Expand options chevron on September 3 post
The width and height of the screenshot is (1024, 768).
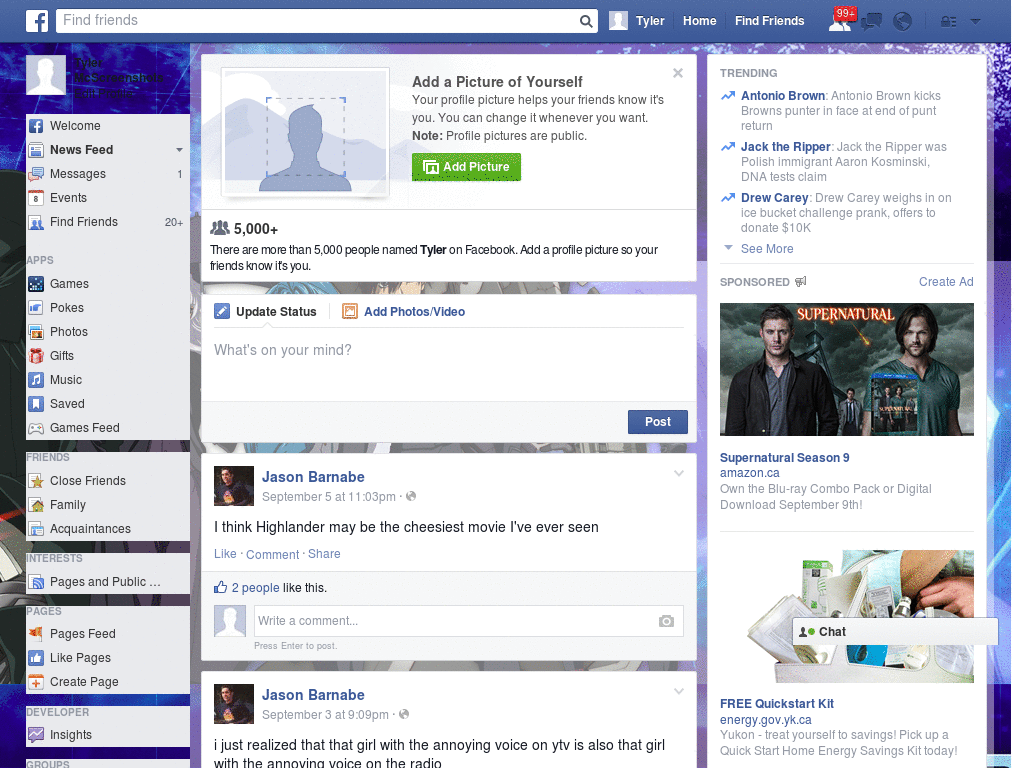[679, 692]
